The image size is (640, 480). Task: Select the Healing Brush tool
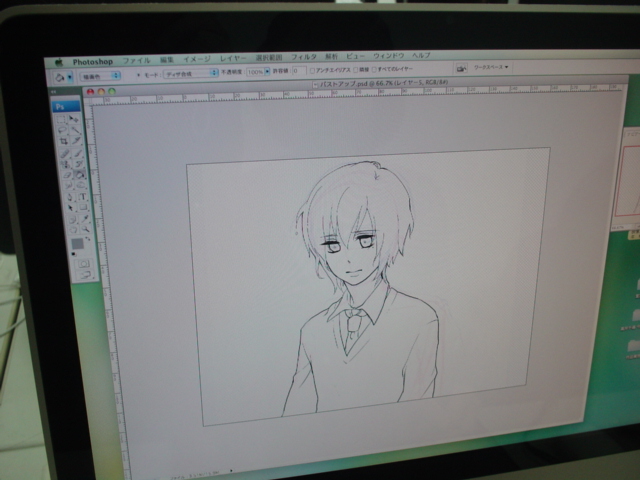[x=64, y=153]
